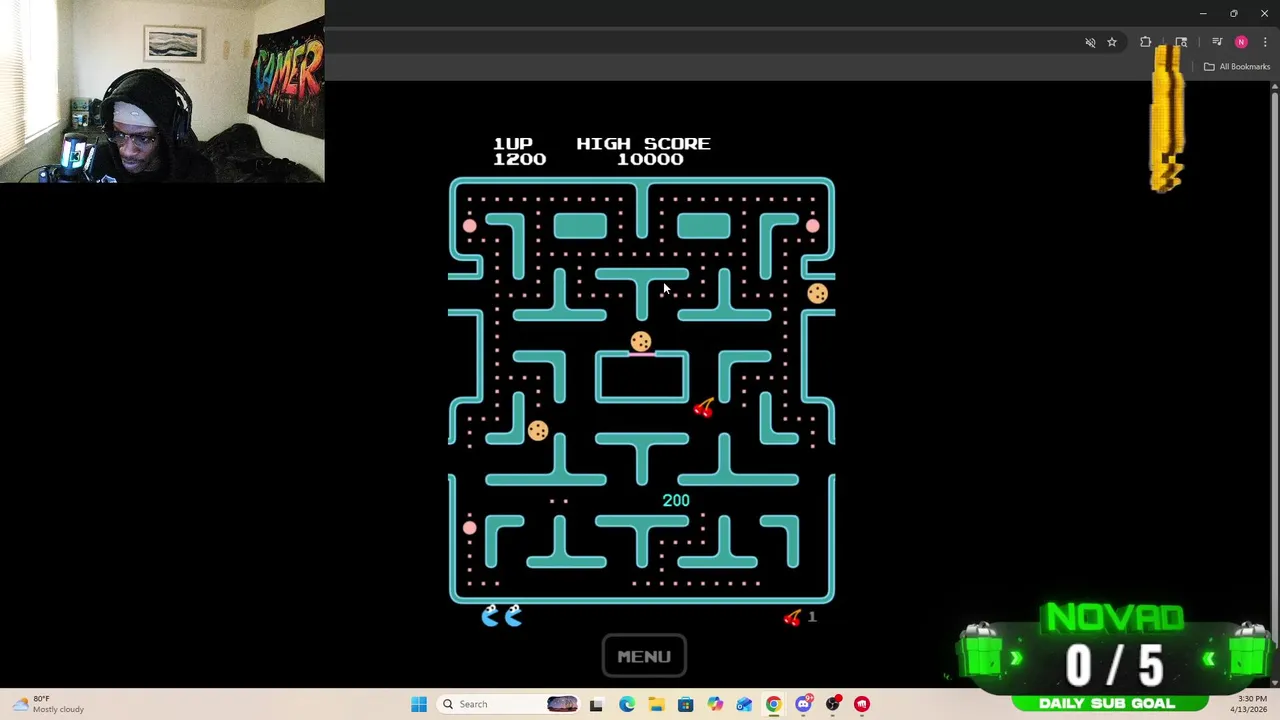Screen dimensions: 1280x720
Task: Launch Copilot from the taskbar
Action: (715, 704)
